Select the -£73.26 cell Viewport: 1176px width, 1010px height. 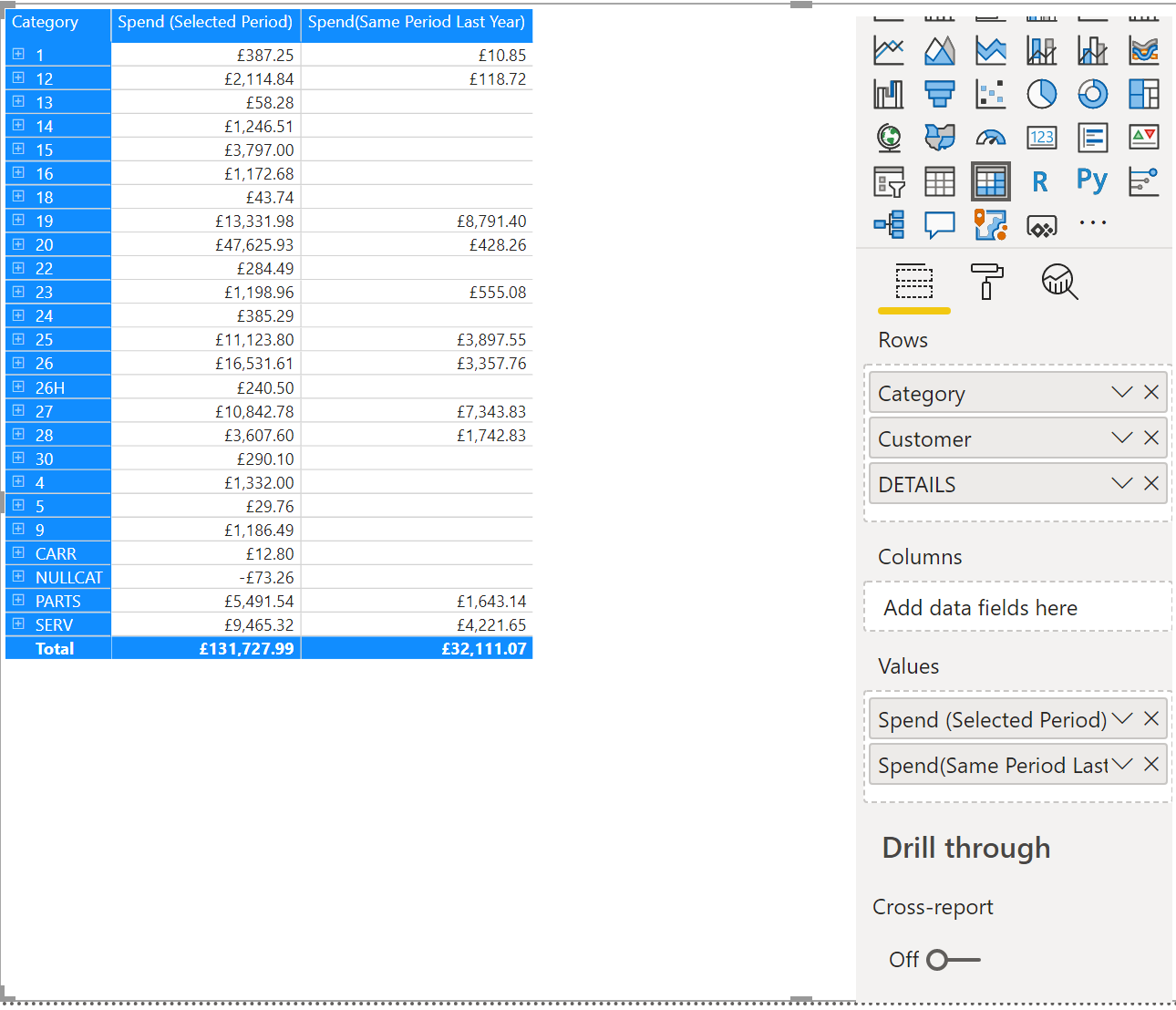pyautogui.click(x=206, y=577)
